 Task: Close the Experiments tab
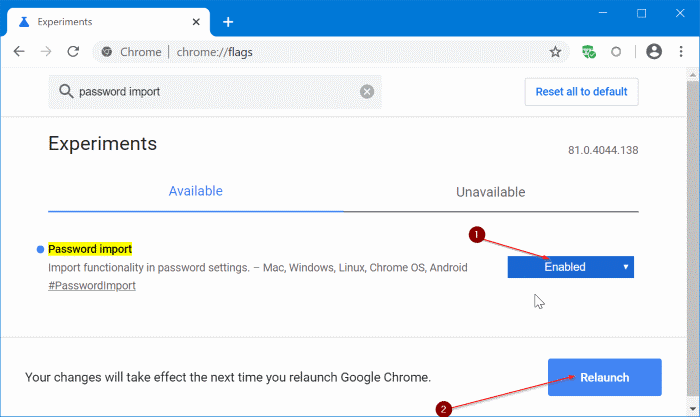196,22
